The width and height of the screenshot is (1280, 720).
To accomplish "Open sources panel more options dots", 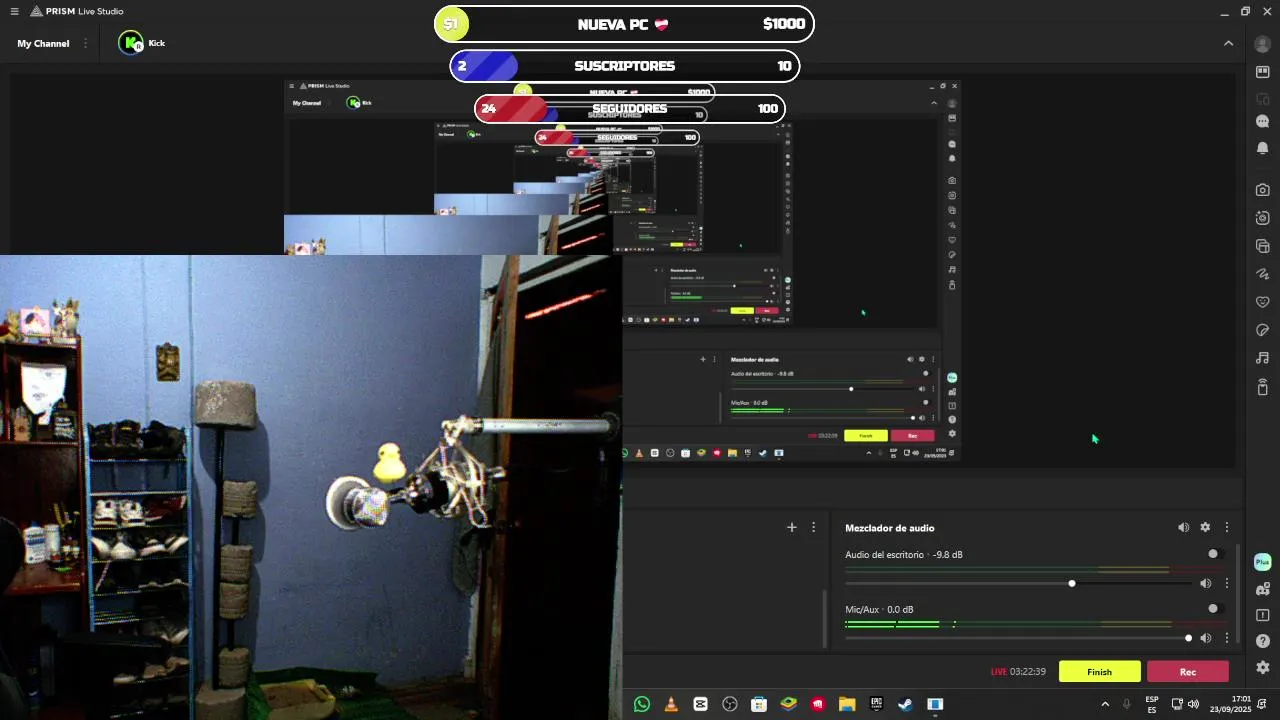I will pos(814,527).
